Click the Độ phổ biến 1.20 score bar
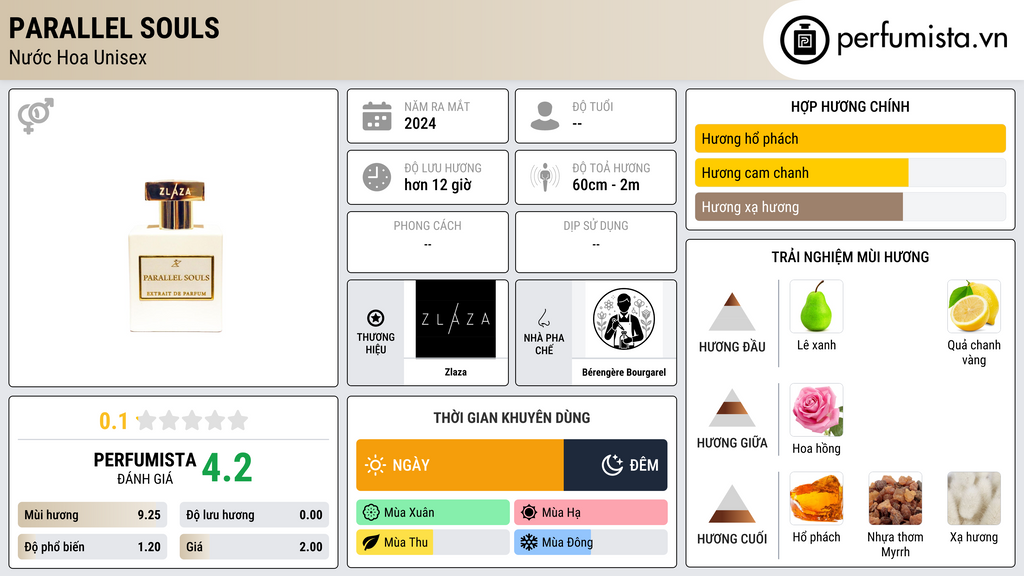This screenshot has height=576, width=1024. (92, 547)
